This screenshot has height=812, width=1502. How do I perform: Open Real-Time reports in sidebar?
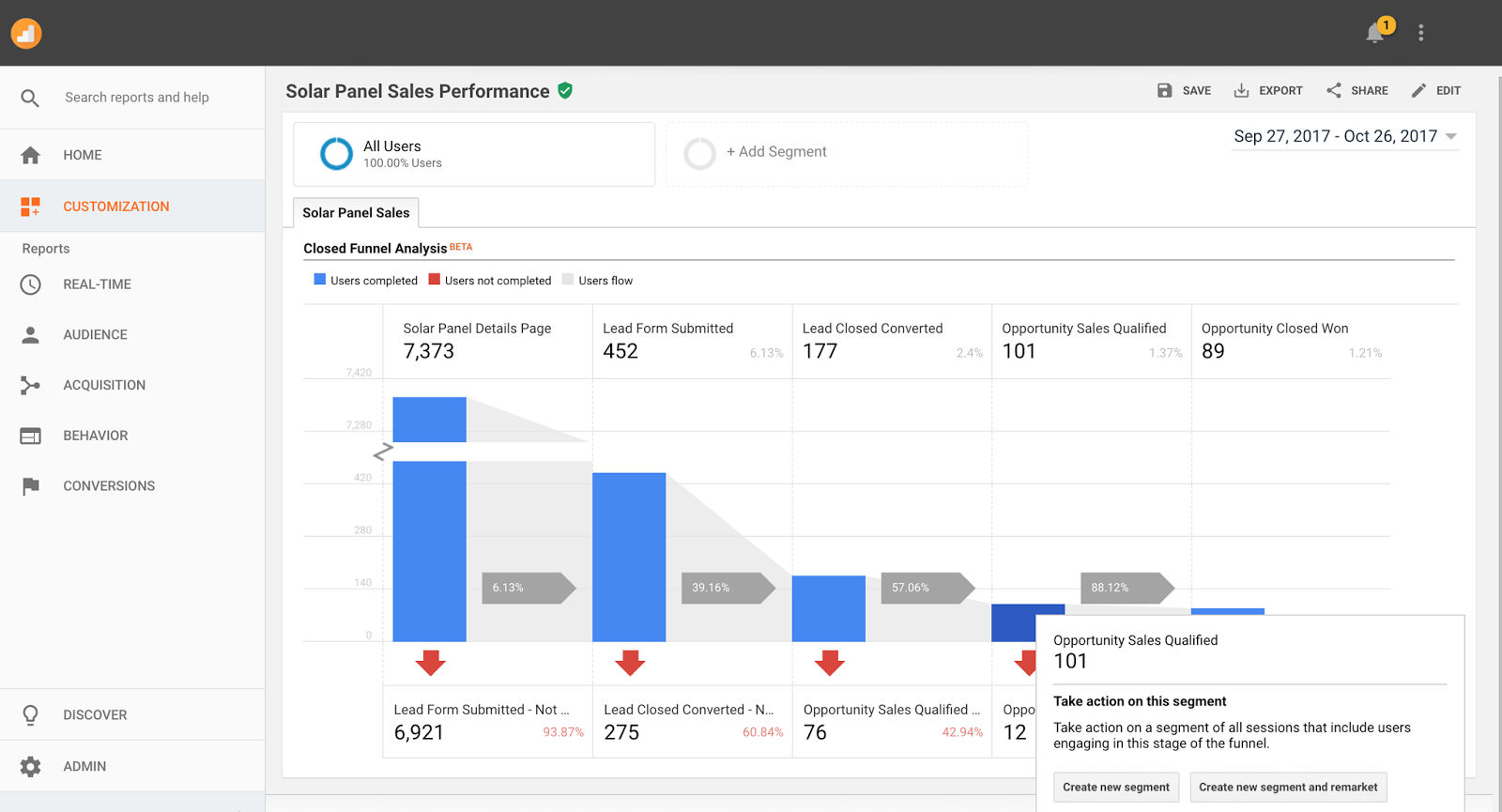pyautogui.click(x=97, y=284)
